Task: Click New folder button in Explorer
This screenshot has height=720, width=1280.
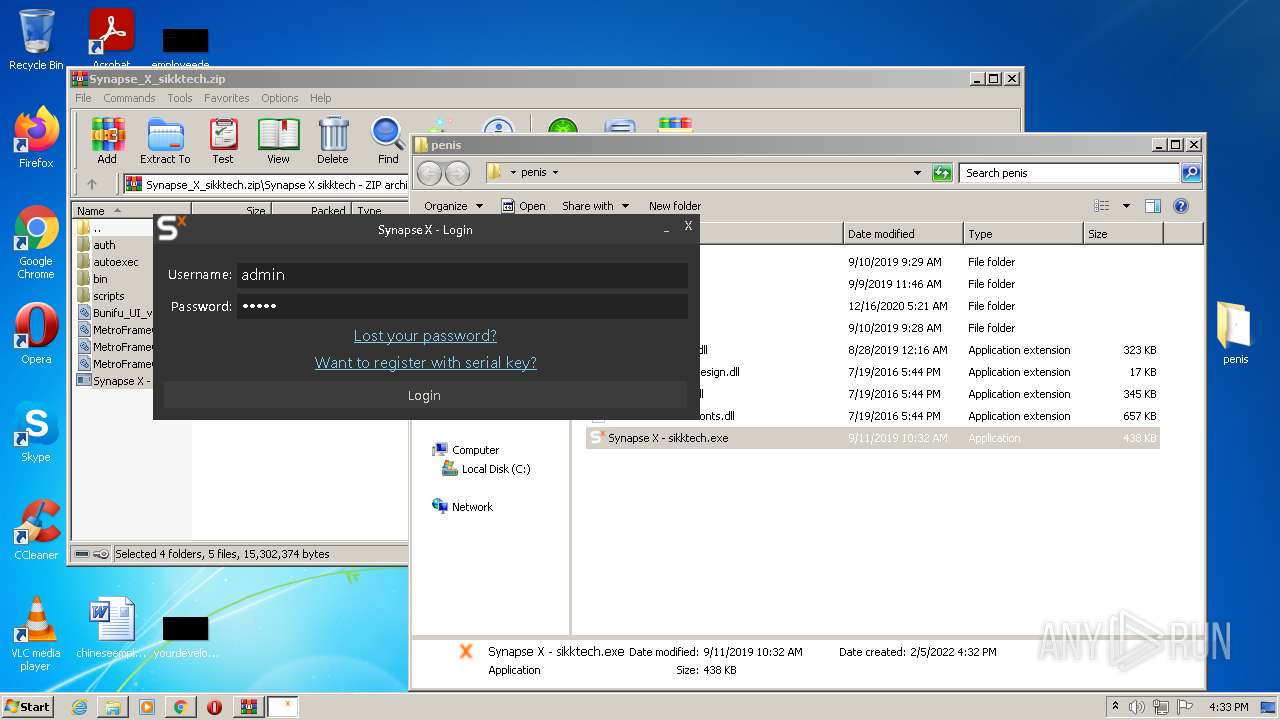Action: click(675, 206)
